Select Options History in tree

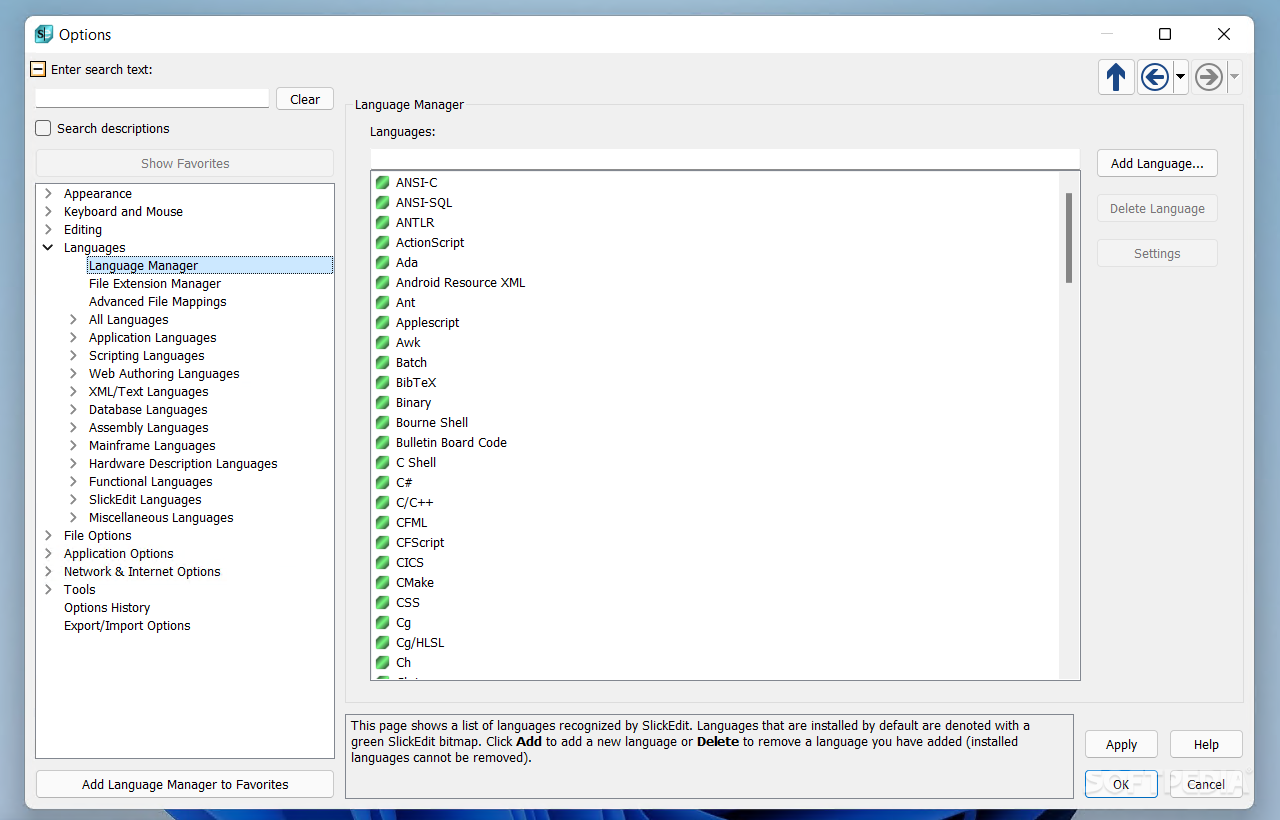pyautogui.click(x=107, y=608)
